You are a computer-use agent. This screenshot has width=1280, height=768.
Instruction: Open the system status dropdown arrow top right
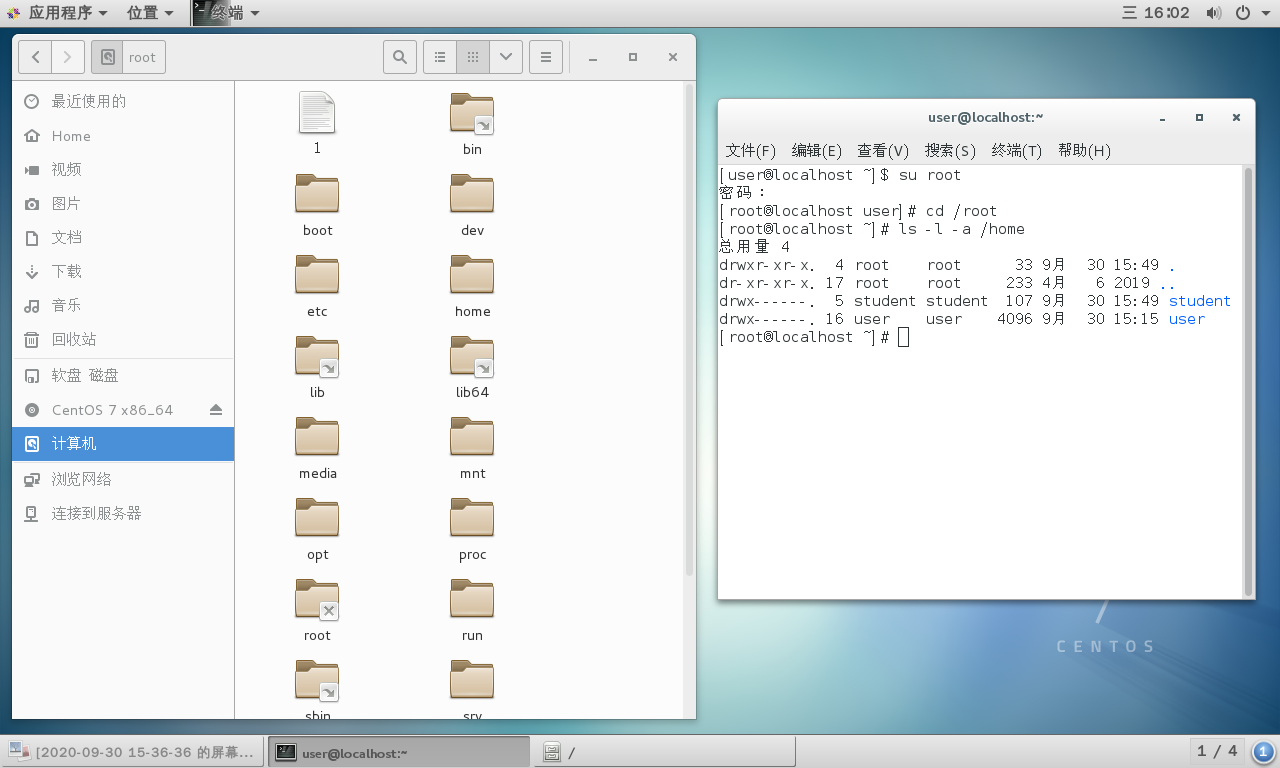click(1268, 13)
